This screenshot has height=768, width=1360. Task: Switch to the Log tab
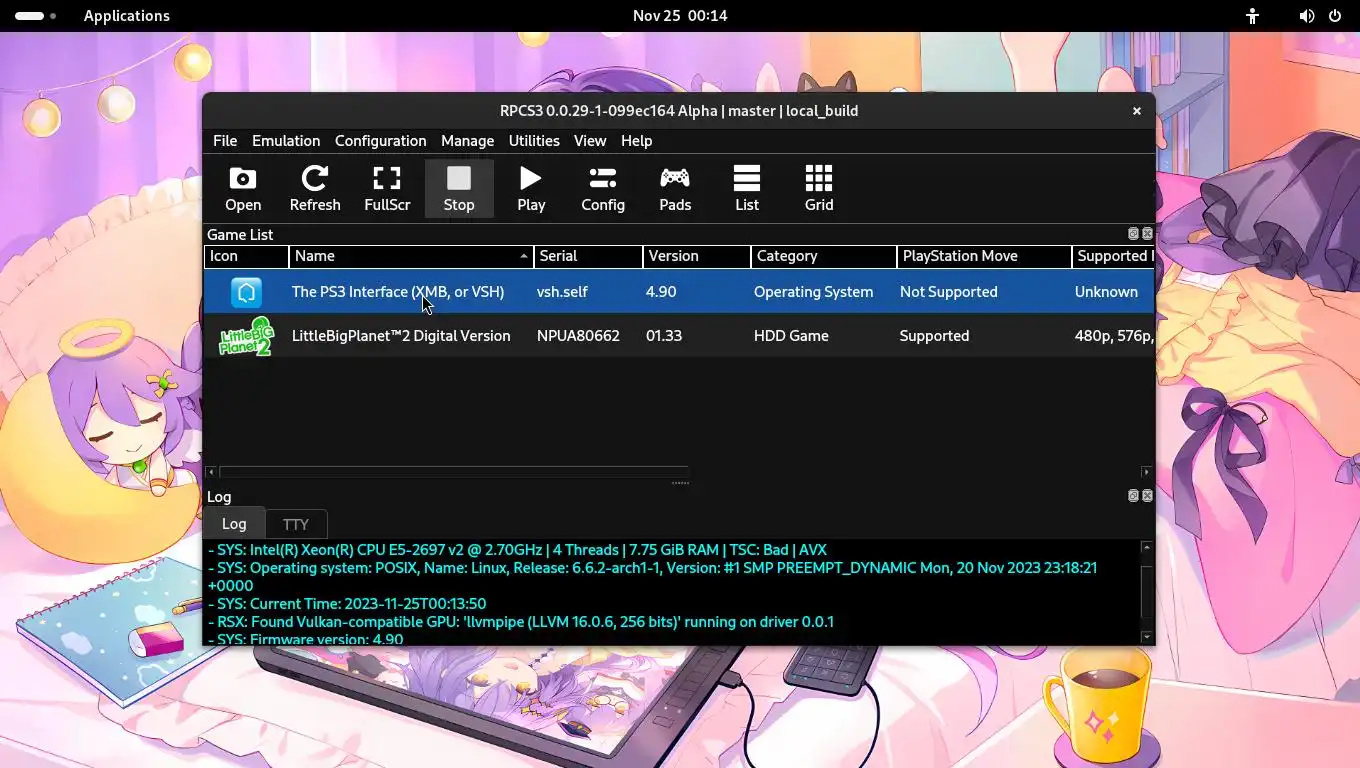click(234, 524)
